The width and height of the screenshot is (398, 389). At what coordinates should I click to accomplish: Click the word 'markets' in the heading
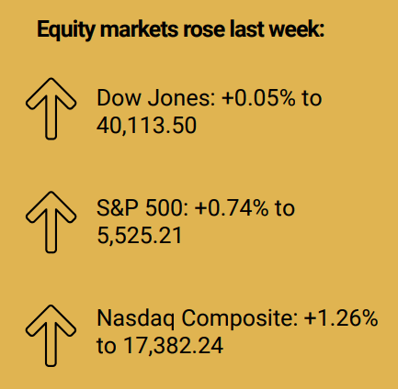139,29
